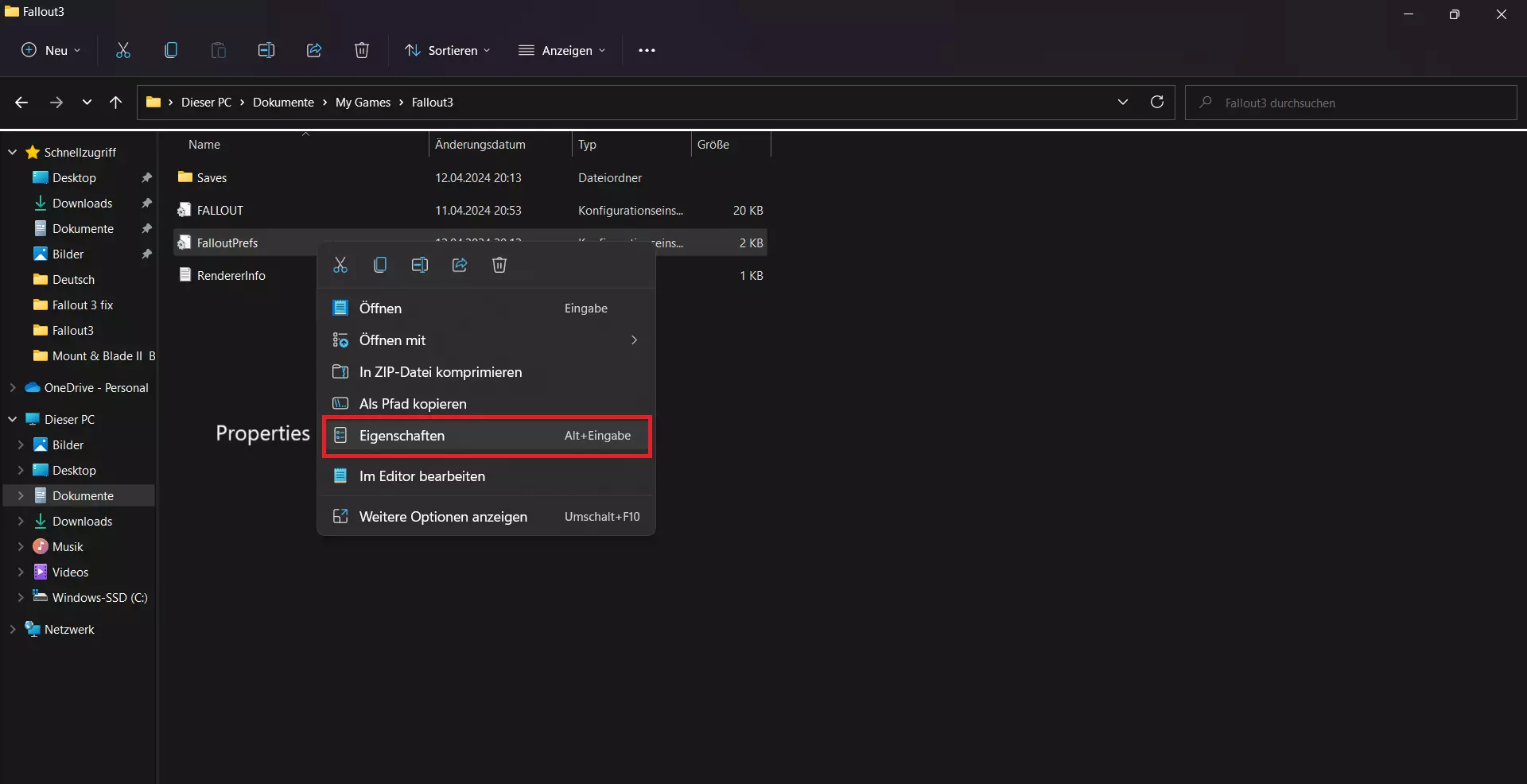Image resolution: width=1527 pixels, height=784 pixels.
Task: Go back to the previous folder
Action: coord(21,102)
